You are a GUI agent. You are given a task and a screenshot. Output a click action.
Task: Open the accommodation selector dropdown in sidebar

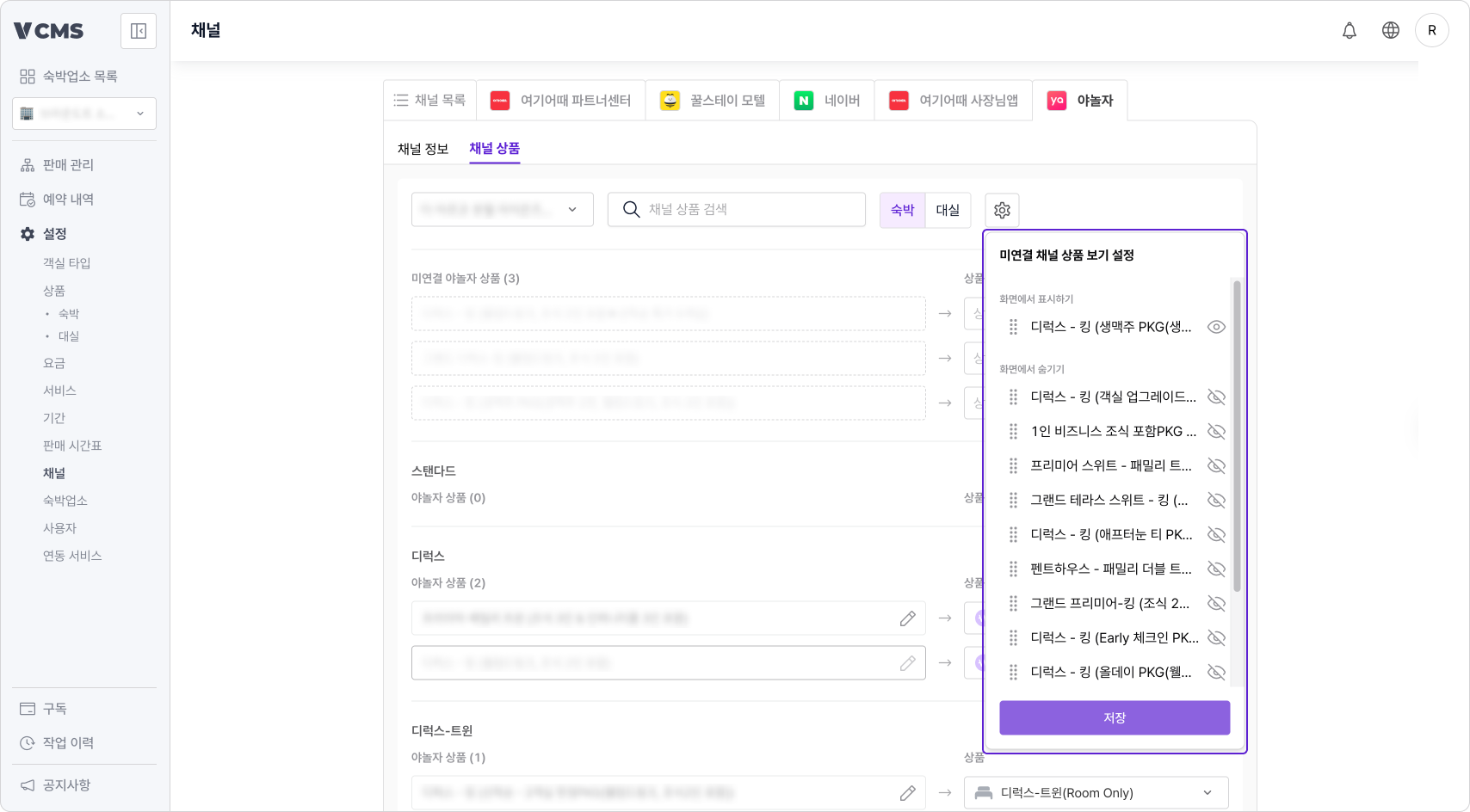[83, 113]
